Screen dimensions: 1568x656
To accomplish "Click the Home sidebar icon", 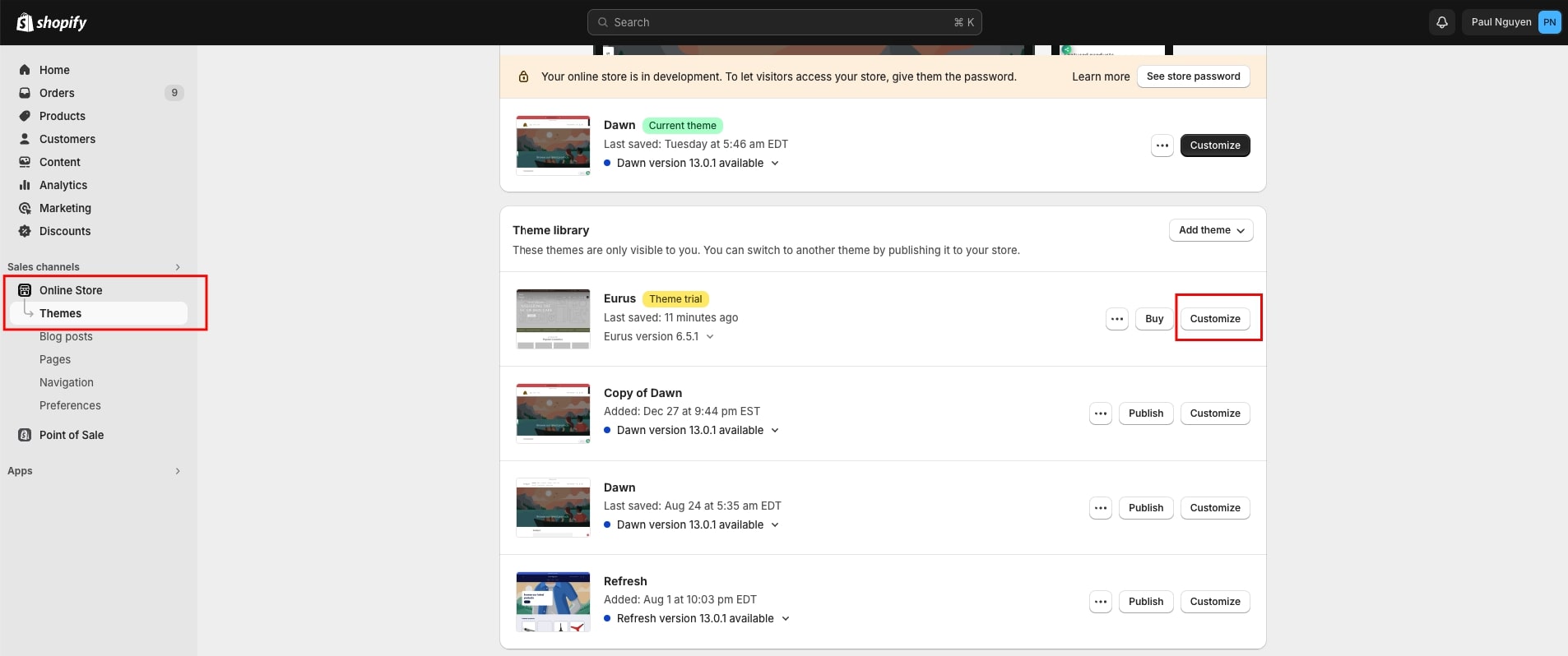I will (25, 70).
